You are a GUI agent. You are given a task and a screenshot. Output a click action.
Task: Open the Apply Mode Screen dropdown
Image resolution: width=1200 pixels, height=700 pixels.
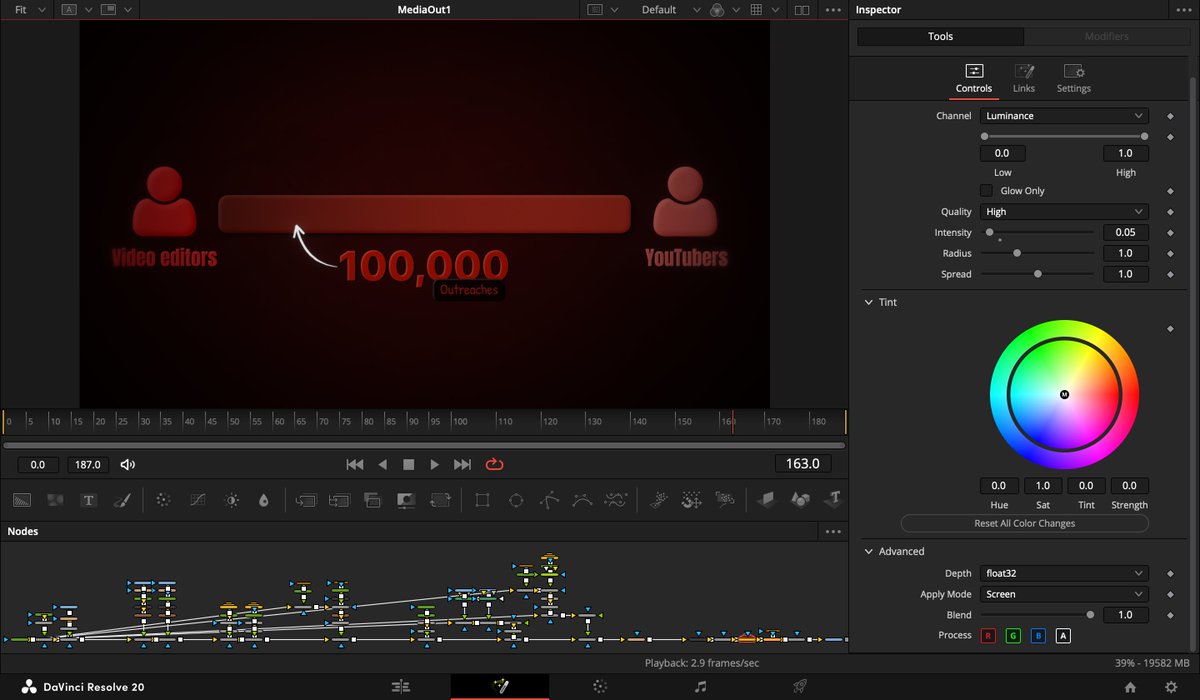1065,595
